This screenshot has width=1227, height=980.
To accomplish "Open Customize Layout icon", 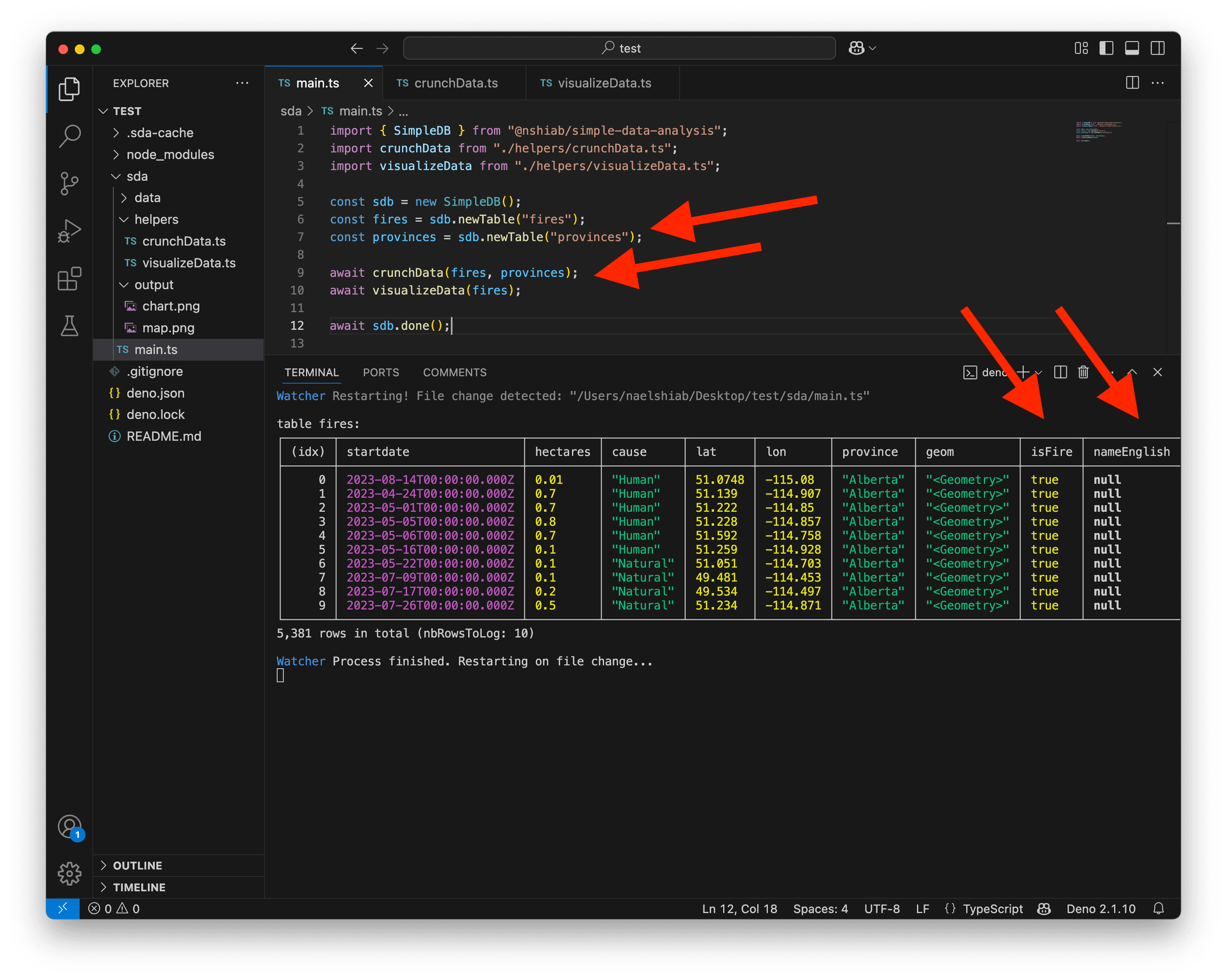I will pyautogui.click(x=1081, y=48).
